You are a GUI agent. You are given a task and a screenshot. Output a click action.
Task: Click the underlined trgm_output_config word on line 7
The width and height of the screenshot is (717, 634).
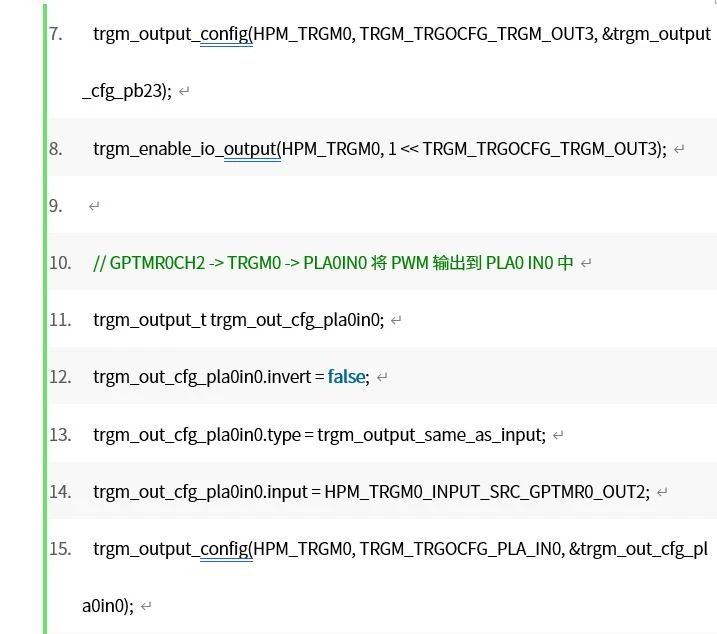171,34
